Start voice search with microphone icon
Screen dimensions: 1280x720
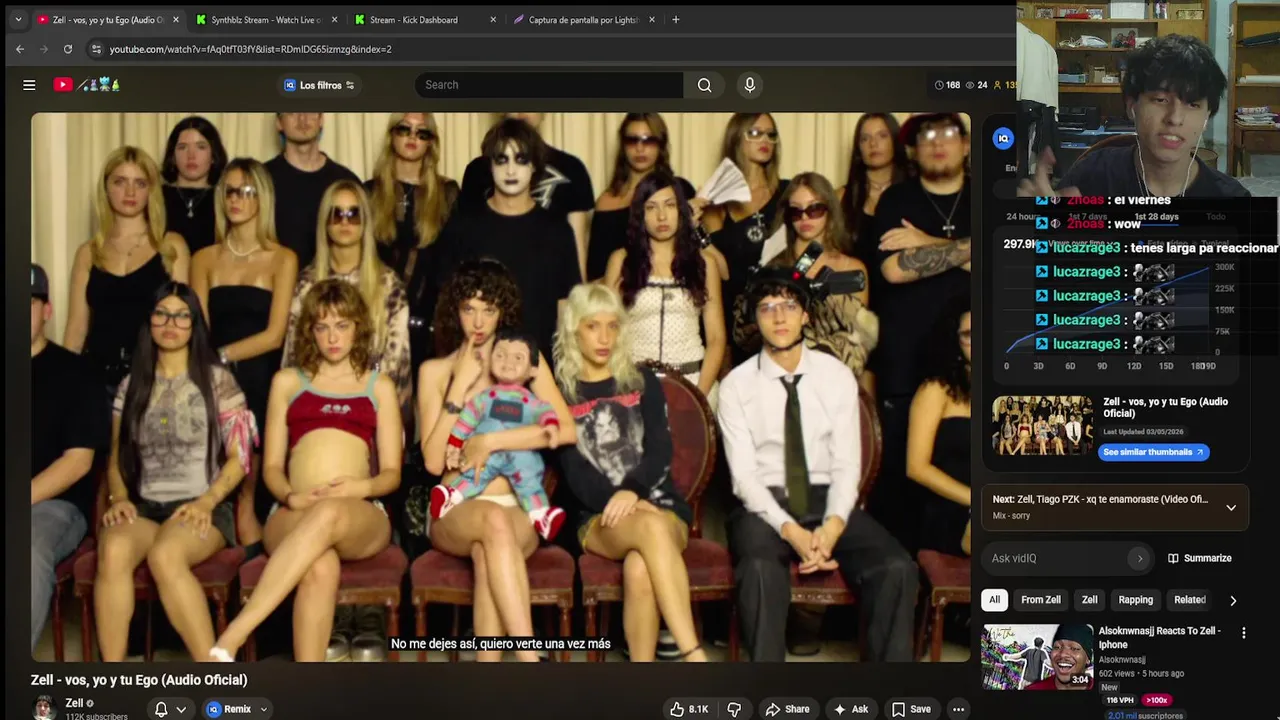click(750, 85)
